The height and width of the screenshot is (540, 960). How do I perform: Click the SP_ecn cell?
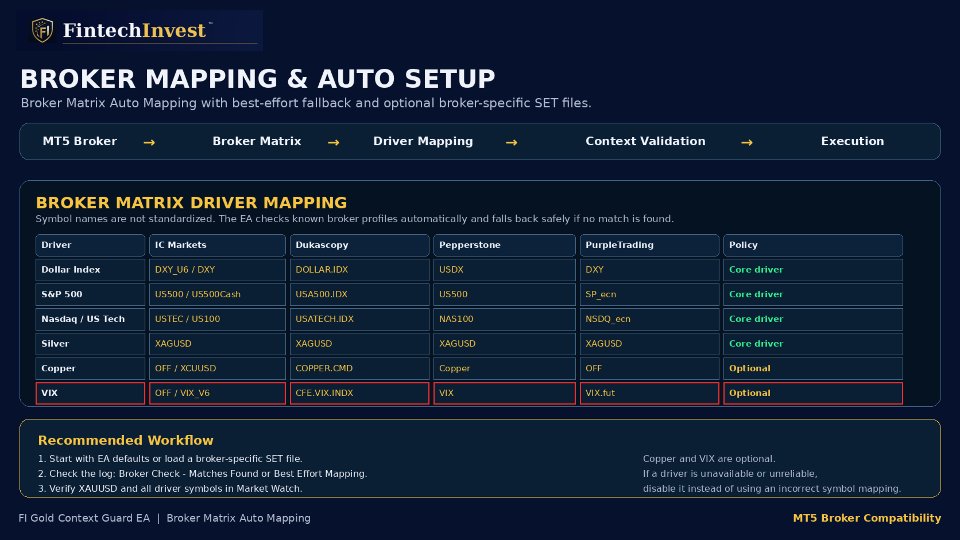pos(650,294)
